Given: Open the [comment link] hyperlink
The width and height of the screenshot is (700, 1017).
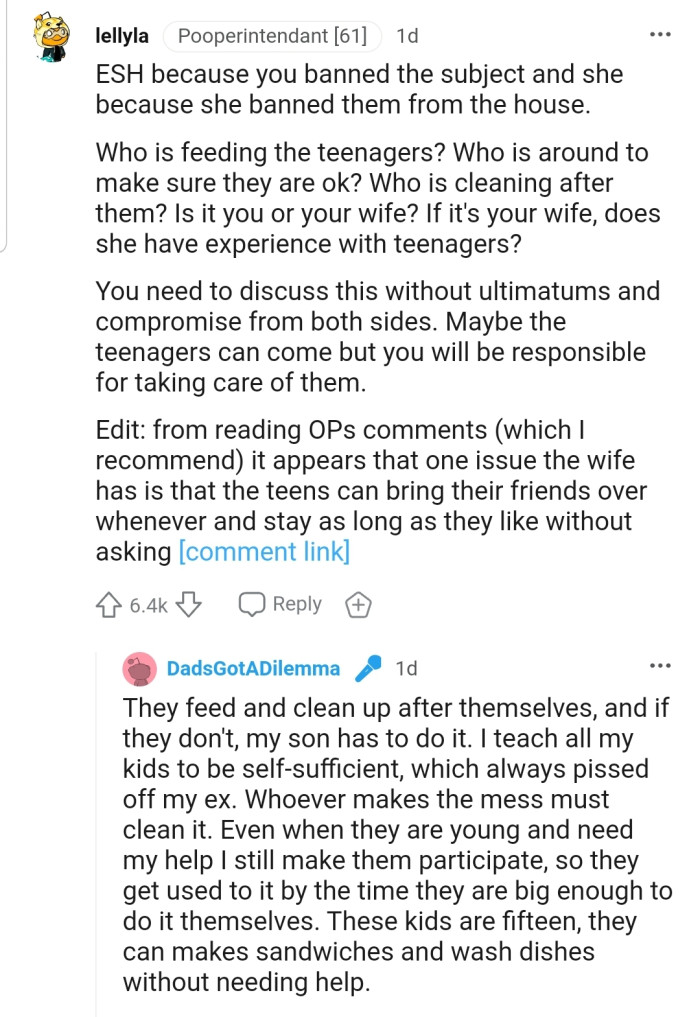Looking at the screenshot, I should coord(264,551).
